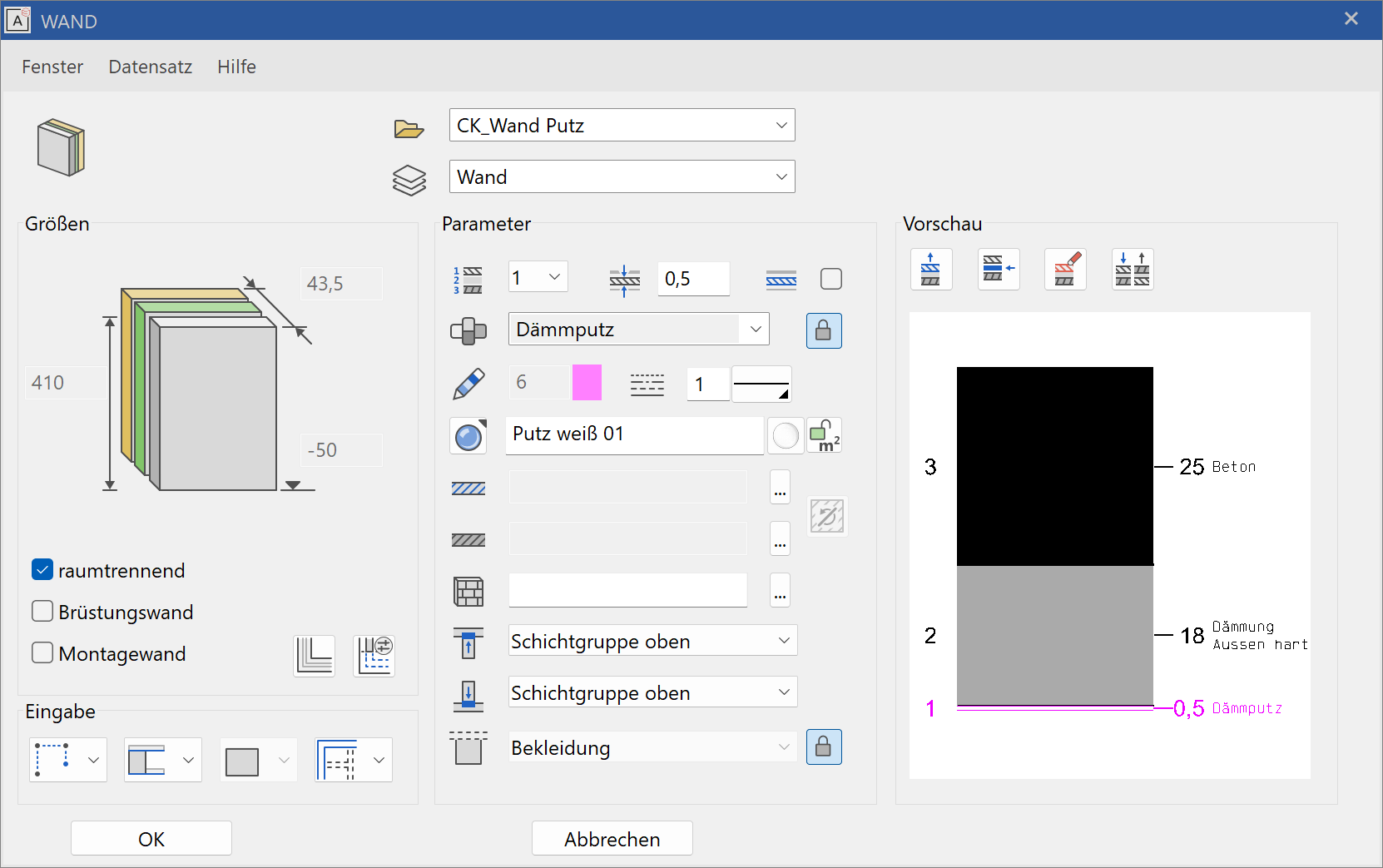Click the 43,5 wall thickness field
Image resolution: width=1383 pixels, height=868 pixels.
pyautogui.click(x=341, y=284)
